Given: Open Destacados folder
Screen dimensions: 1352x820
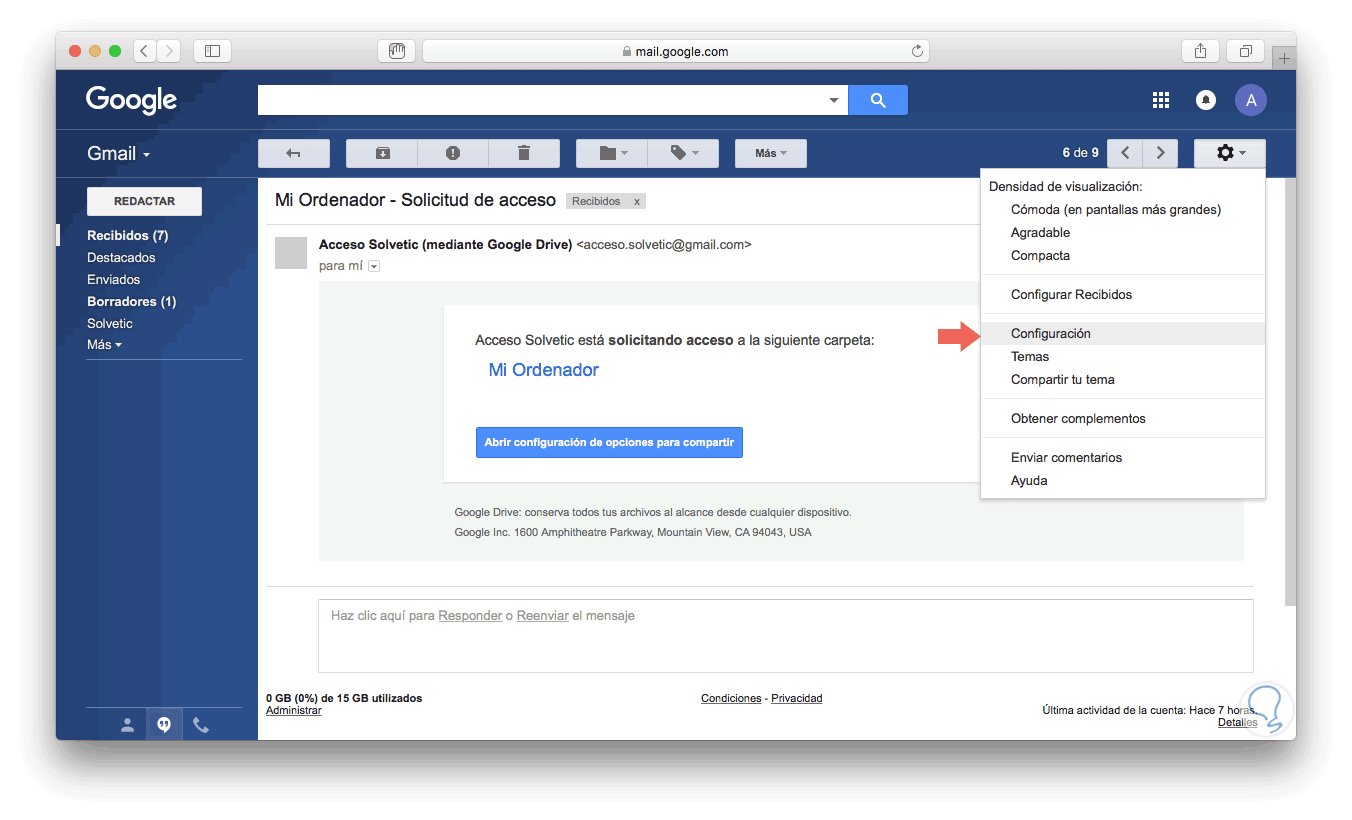Looking at the screenshot, I should tap(121, 258).
